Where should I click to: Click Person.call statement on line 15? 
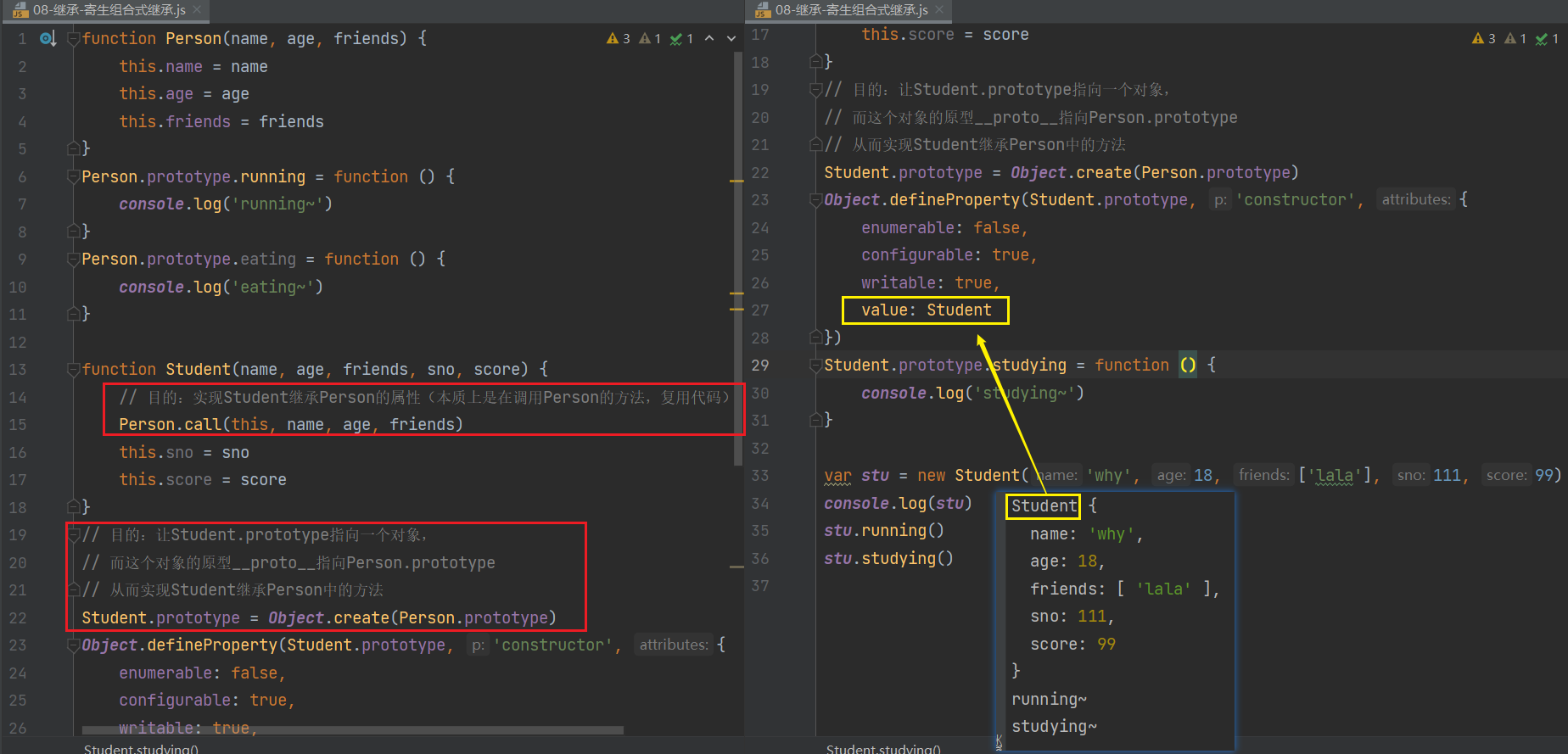click(x=291, y=424)
